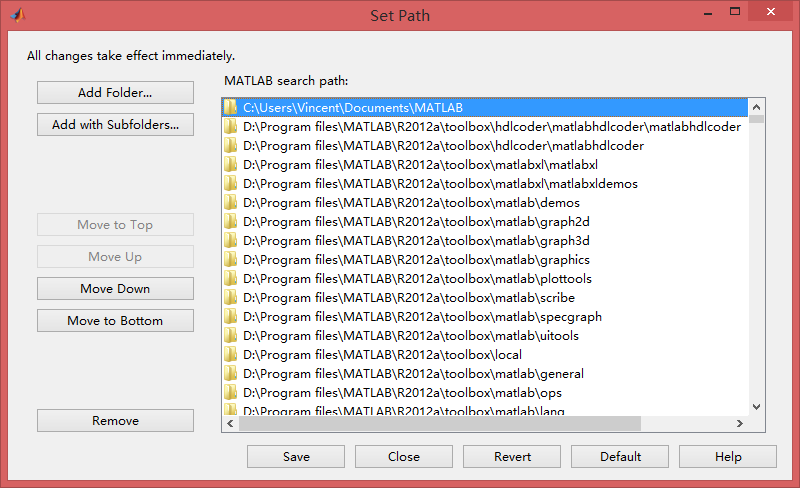This screenshot has width=800, height=488.
Task: Click scroll down arrow of path list
Action: (756, 407)
